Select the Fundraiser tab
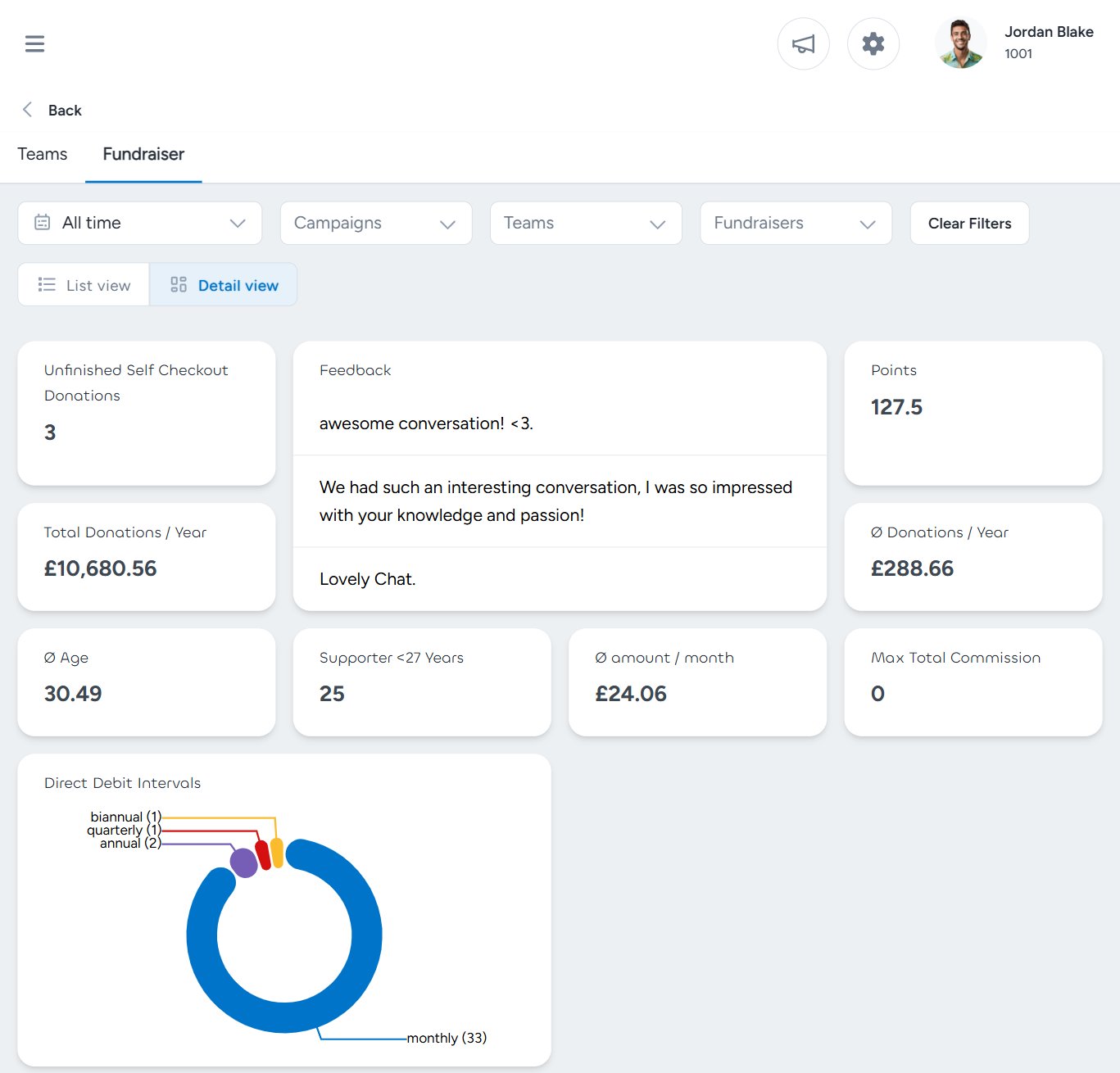The height and width of the screenshot is (1073, 1120). pos(143,154)
